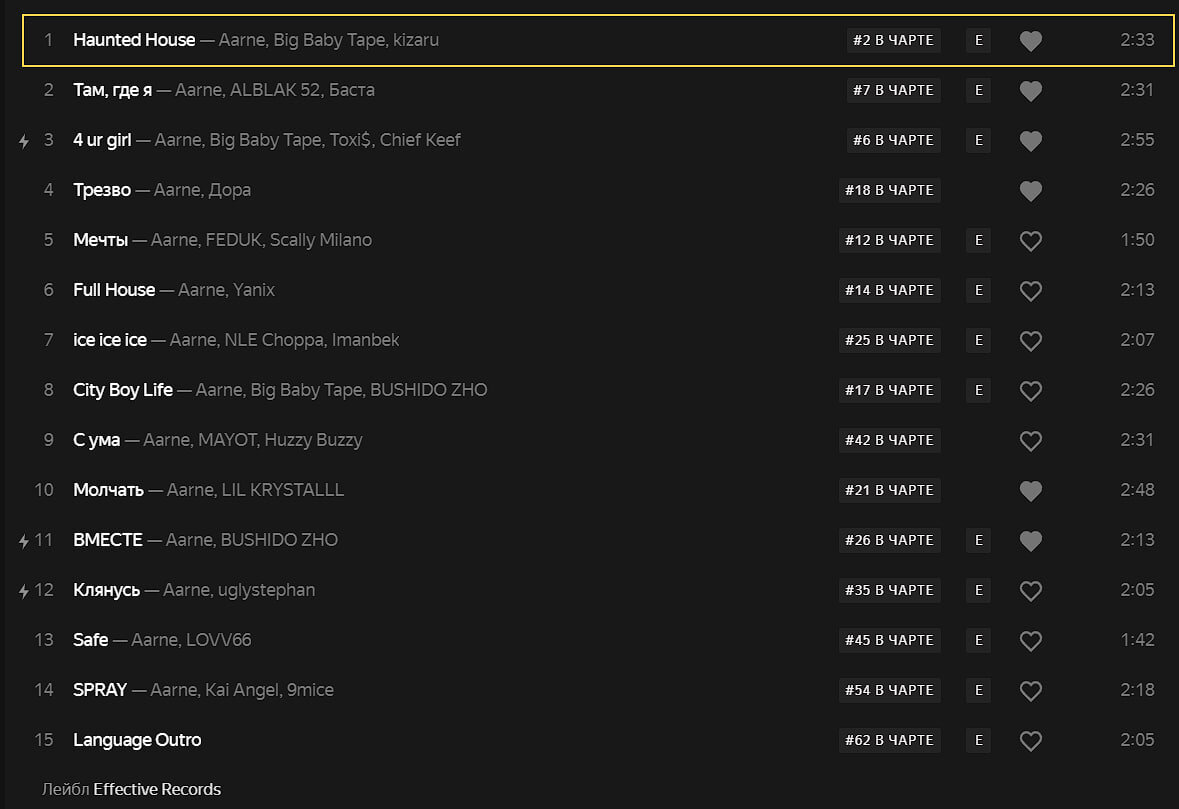Like the Safe track

point(1030,641)
